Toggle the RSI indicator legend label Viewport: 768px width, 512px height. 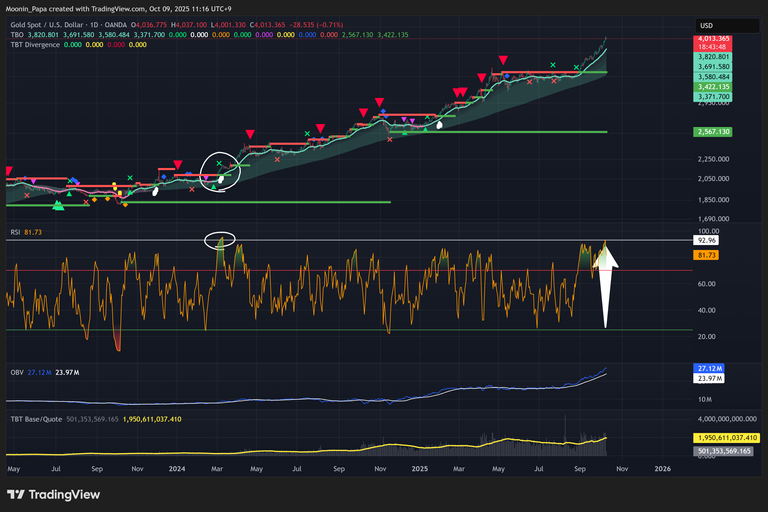tap(15, 232)
